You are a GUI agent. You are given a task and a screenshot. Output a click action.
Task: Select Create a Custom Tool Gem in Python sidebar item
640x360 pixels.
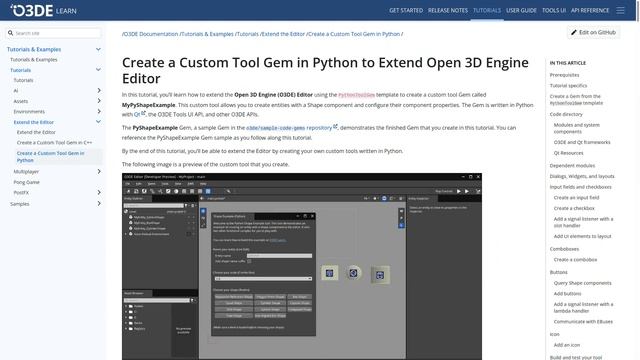coord(51,157)
